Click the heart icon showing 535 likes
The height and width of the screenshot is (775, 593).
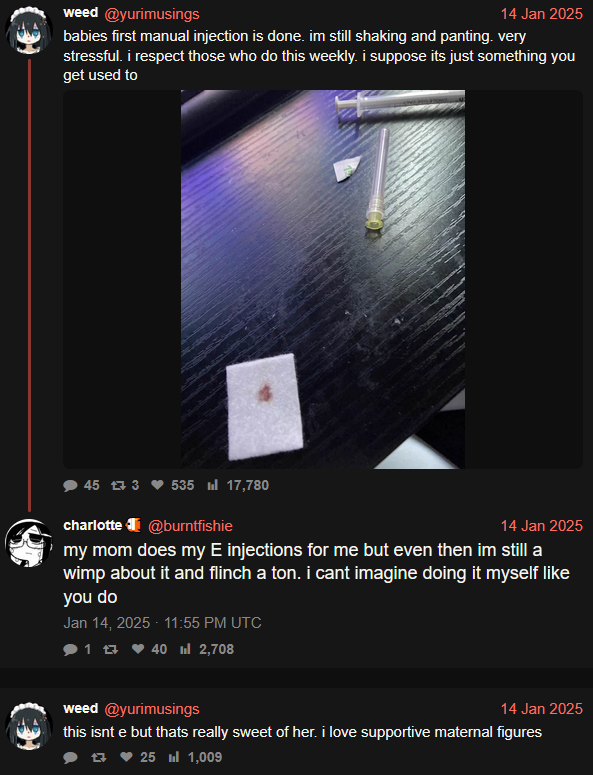pos(157,485)
